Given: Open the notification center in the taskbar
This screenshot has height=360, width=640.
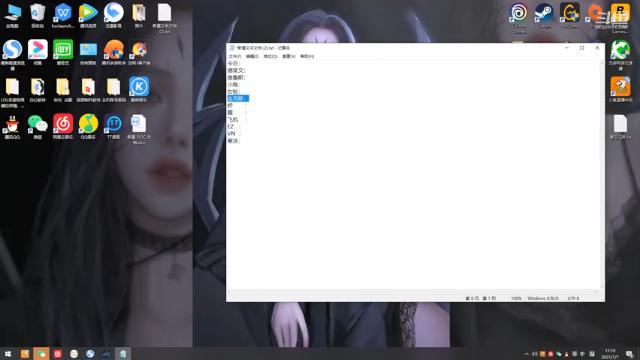Looking at the screenshot, I should click(x=629, y=354).
